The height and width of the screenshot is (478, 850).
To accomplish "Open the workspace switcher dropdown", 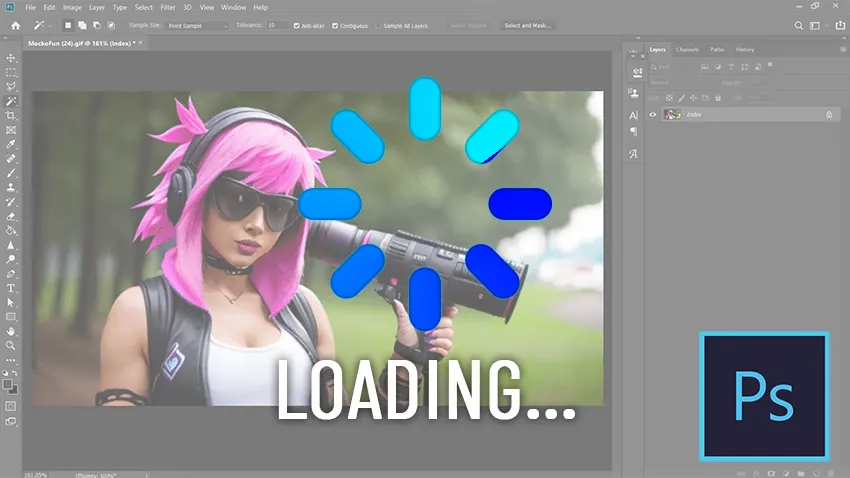I will [x=817, y=25].
